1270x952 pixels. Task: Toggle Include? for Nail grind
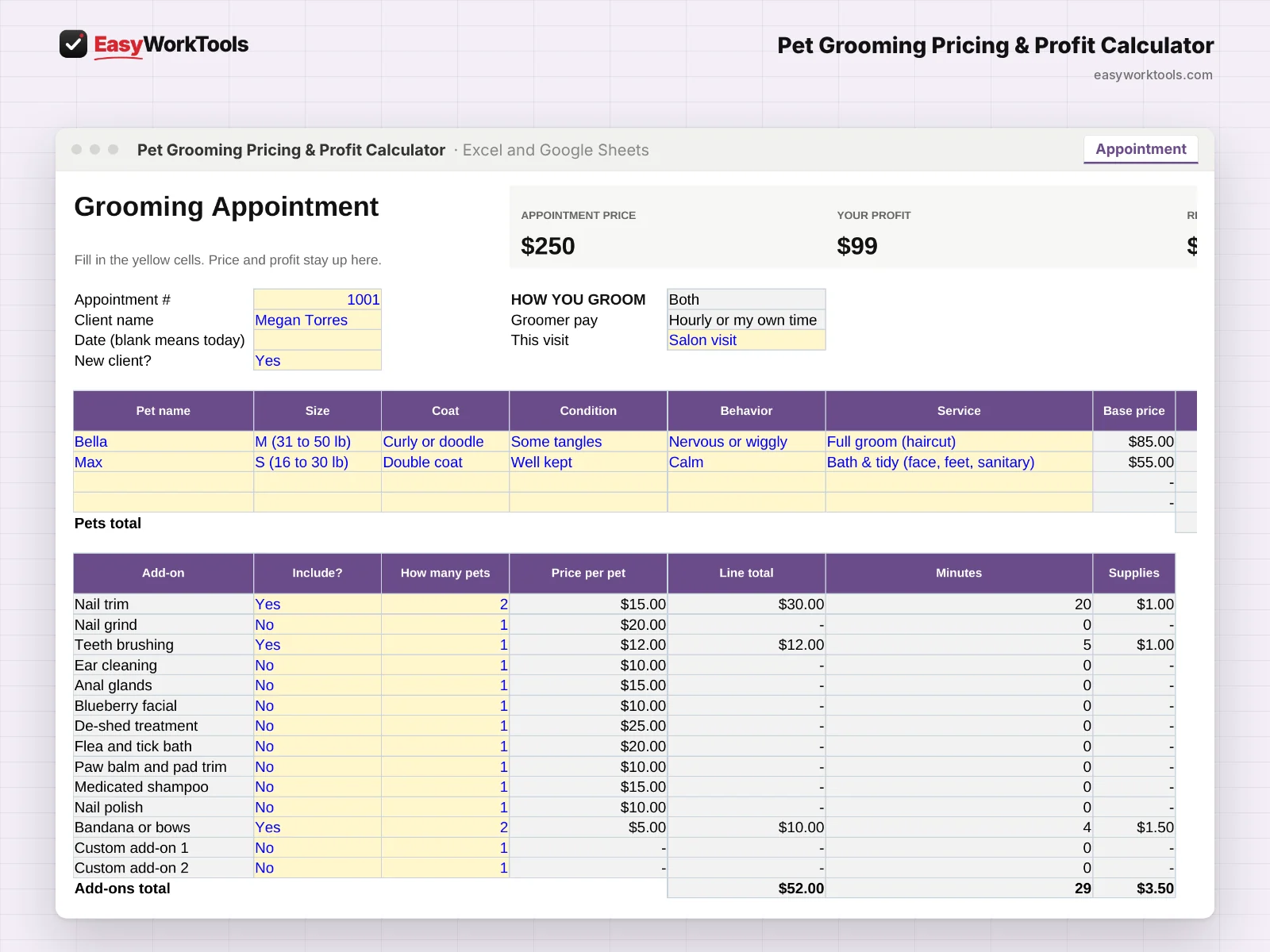pyautogui.click(x=317, y=624)
